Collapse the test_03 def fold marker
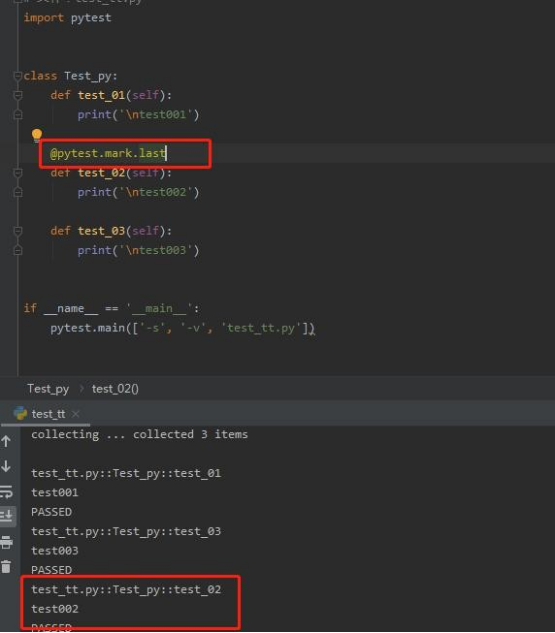 (17, 231)
